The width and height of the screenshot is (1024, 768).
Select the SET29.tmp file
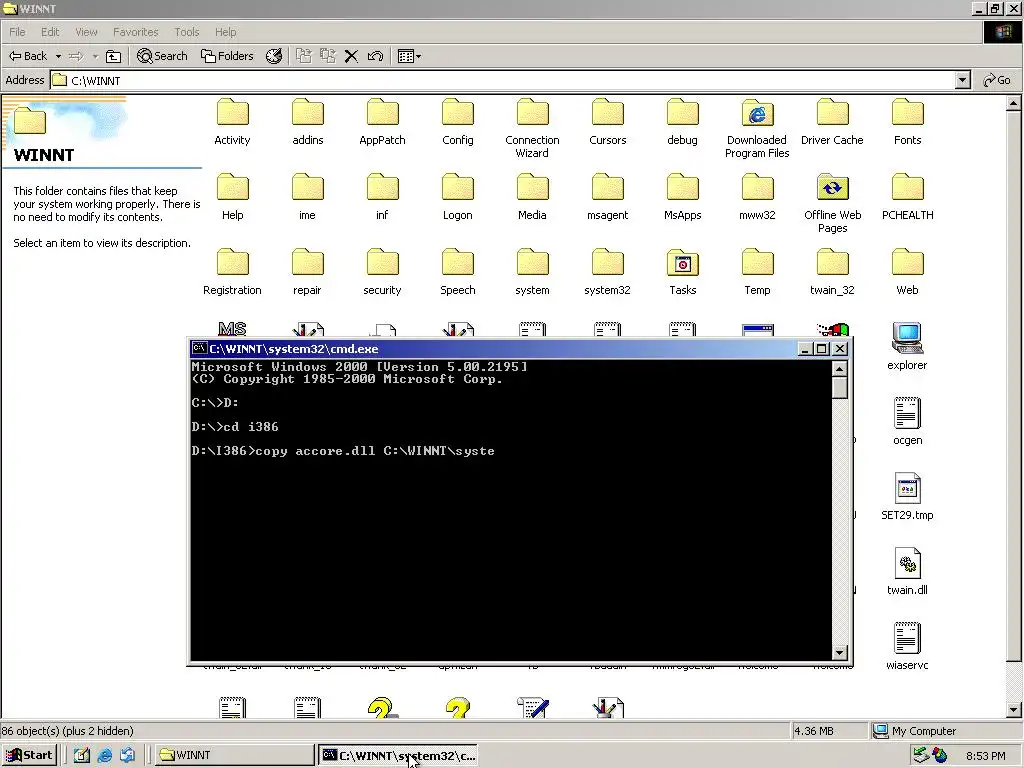coord(907,497)
